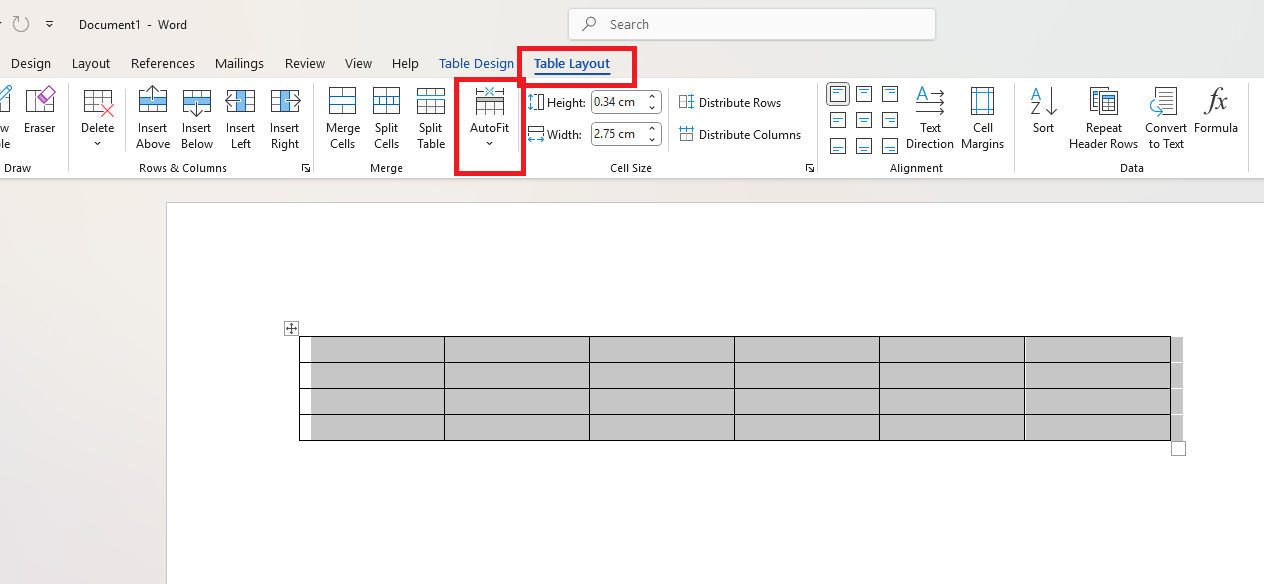Select the Merge Cells tool

[342, 117]
